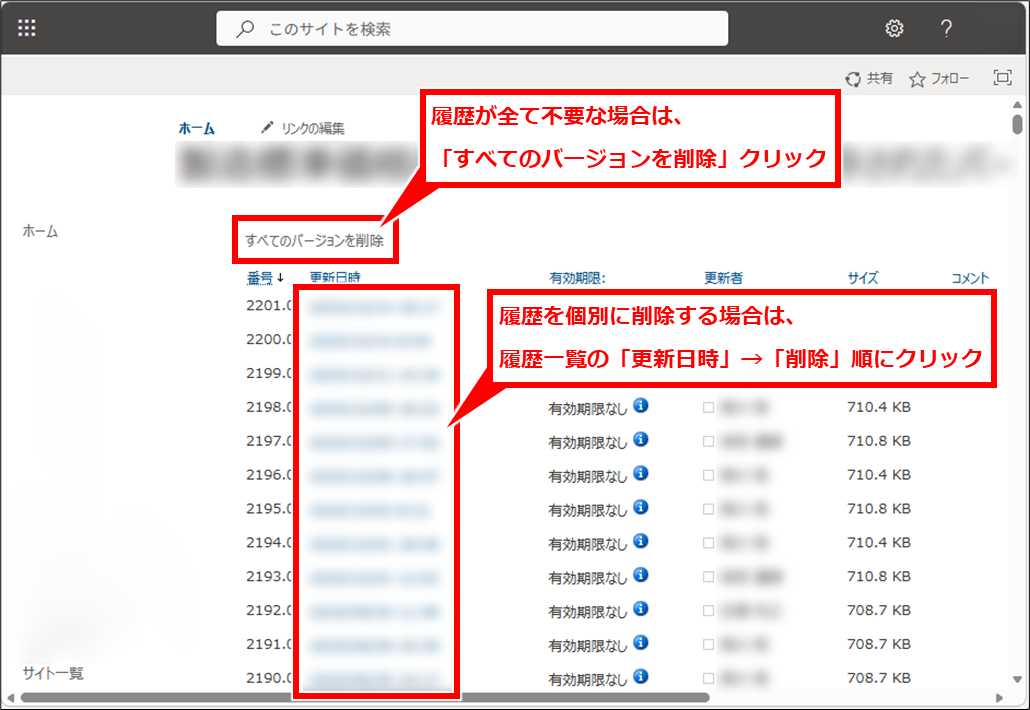This screenshot has width=1030, height=710.
Task: Open the 番号 column sort menu
Action: (258, 277)
